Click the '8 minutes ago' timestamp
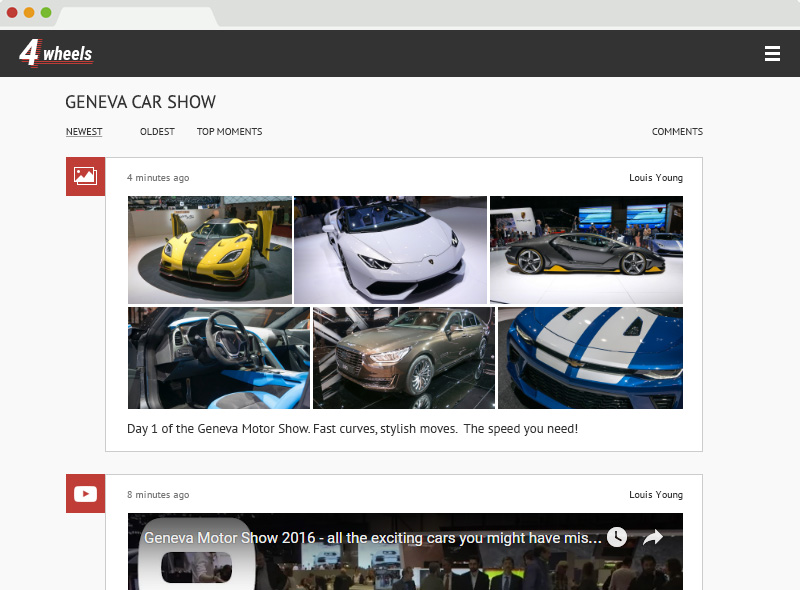Viewport: 800px width, 590px height. point(156,494)
